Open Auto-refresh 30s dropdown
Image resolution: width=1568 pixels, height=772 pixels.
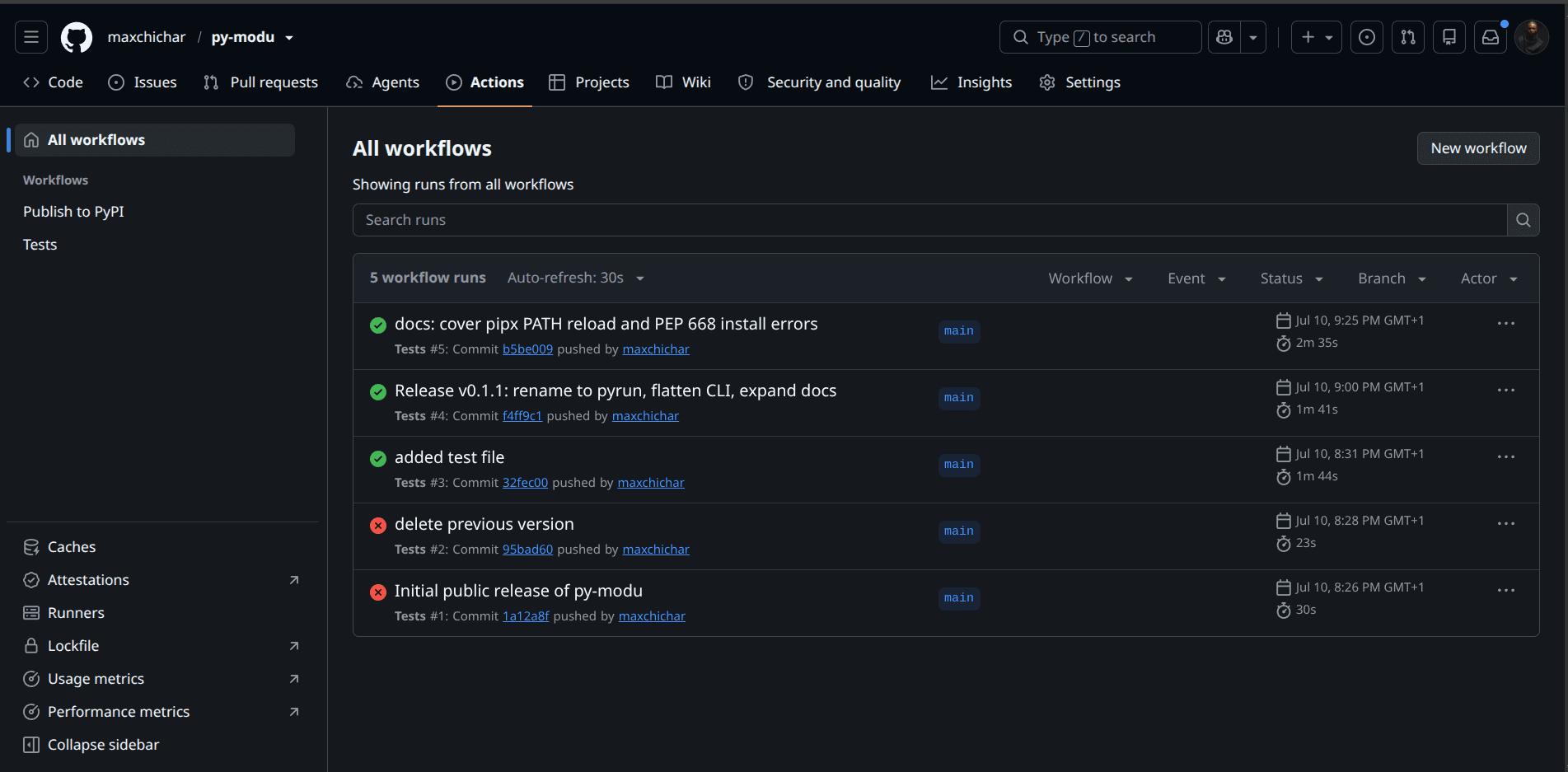coord(576,278)
